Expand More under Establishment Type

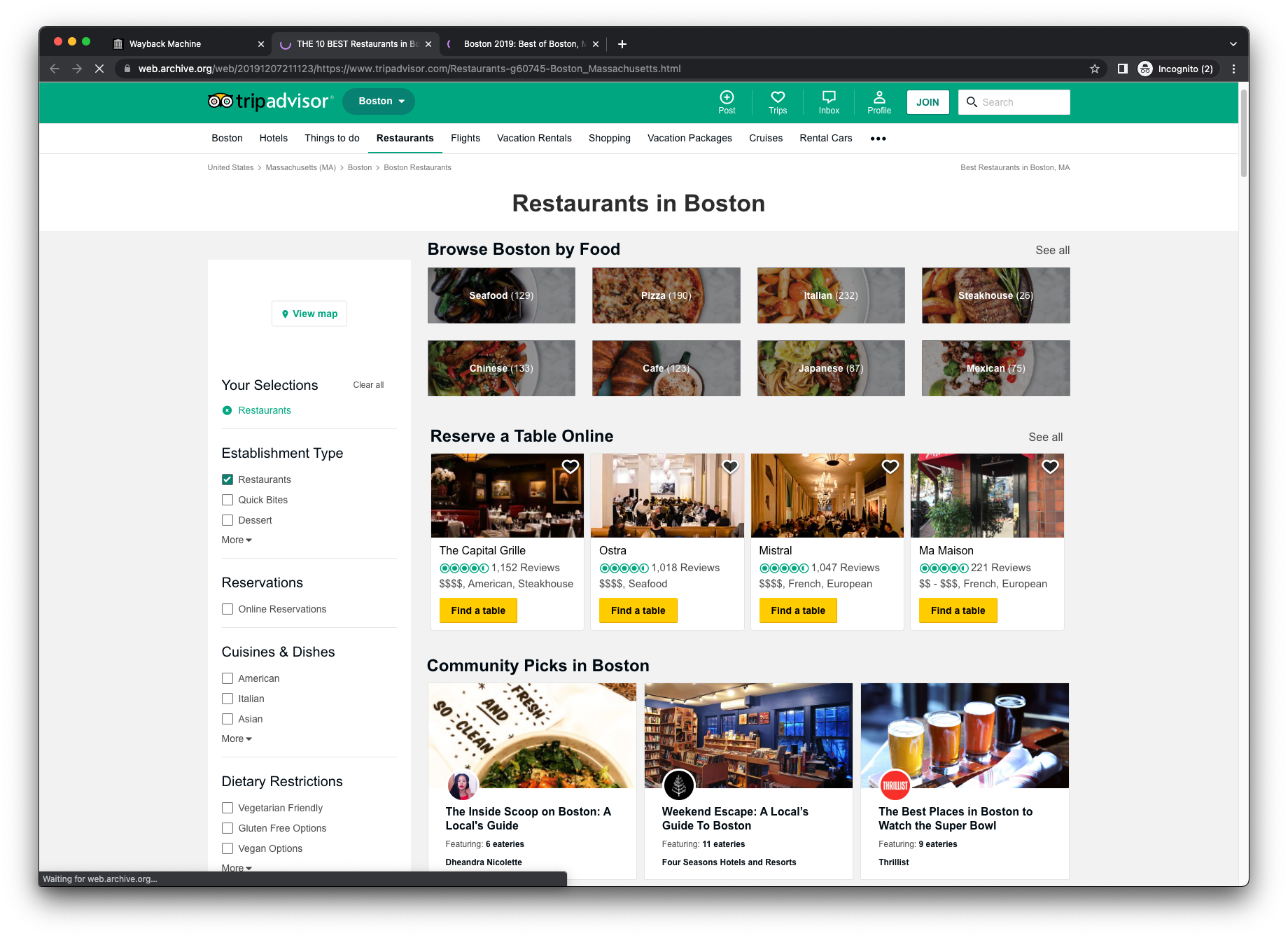(x=236, y=540)
